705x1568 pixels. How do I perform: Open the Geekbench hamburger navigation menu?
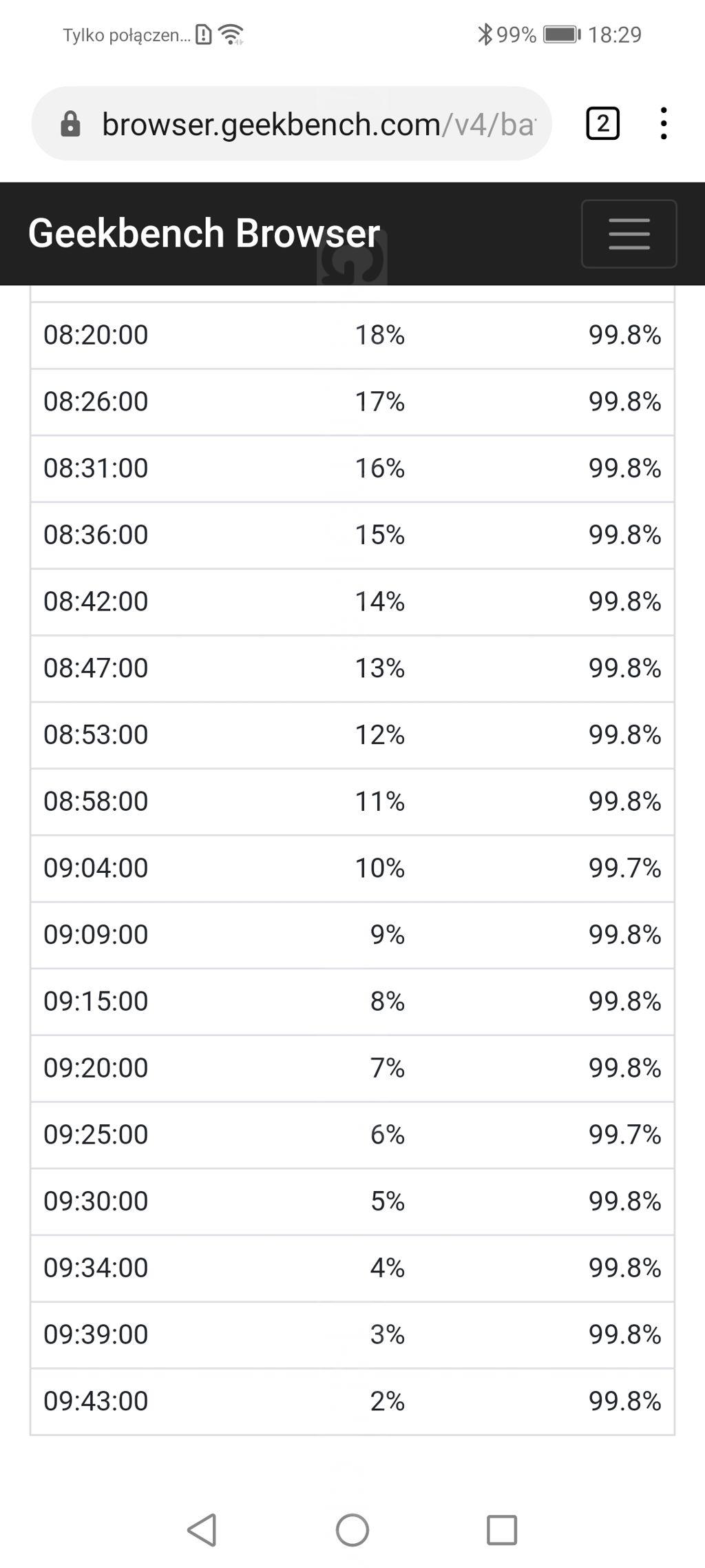(629, 234)
